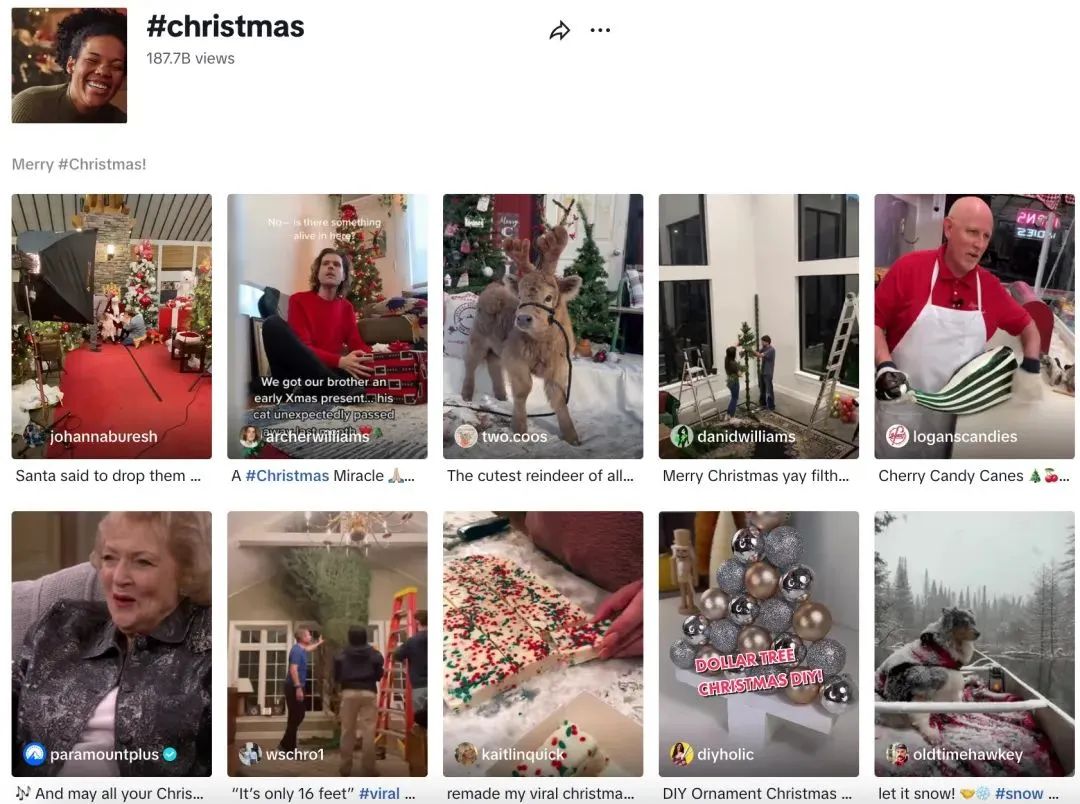
Task: Click the johannaburesh profile avatar
Action: [35, 436]
